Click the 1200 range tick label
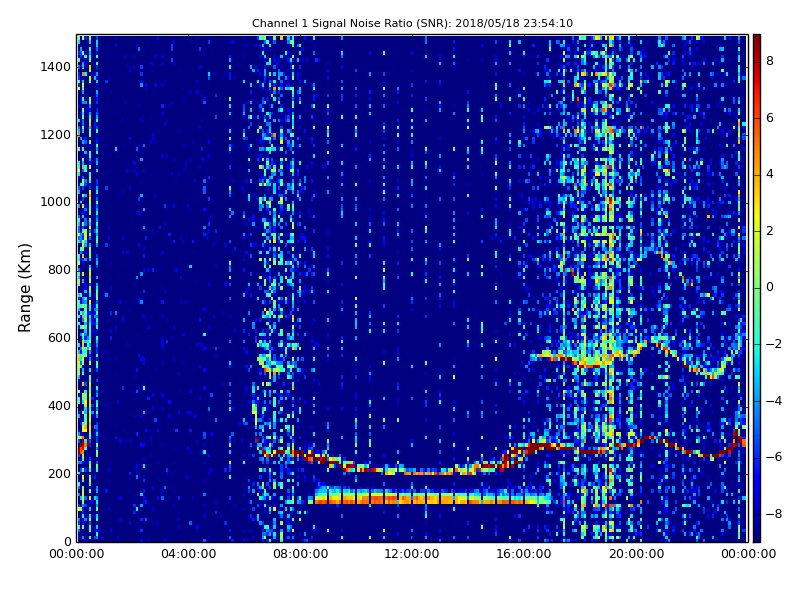This screenshot has height=600, width=800. (56, 135)
